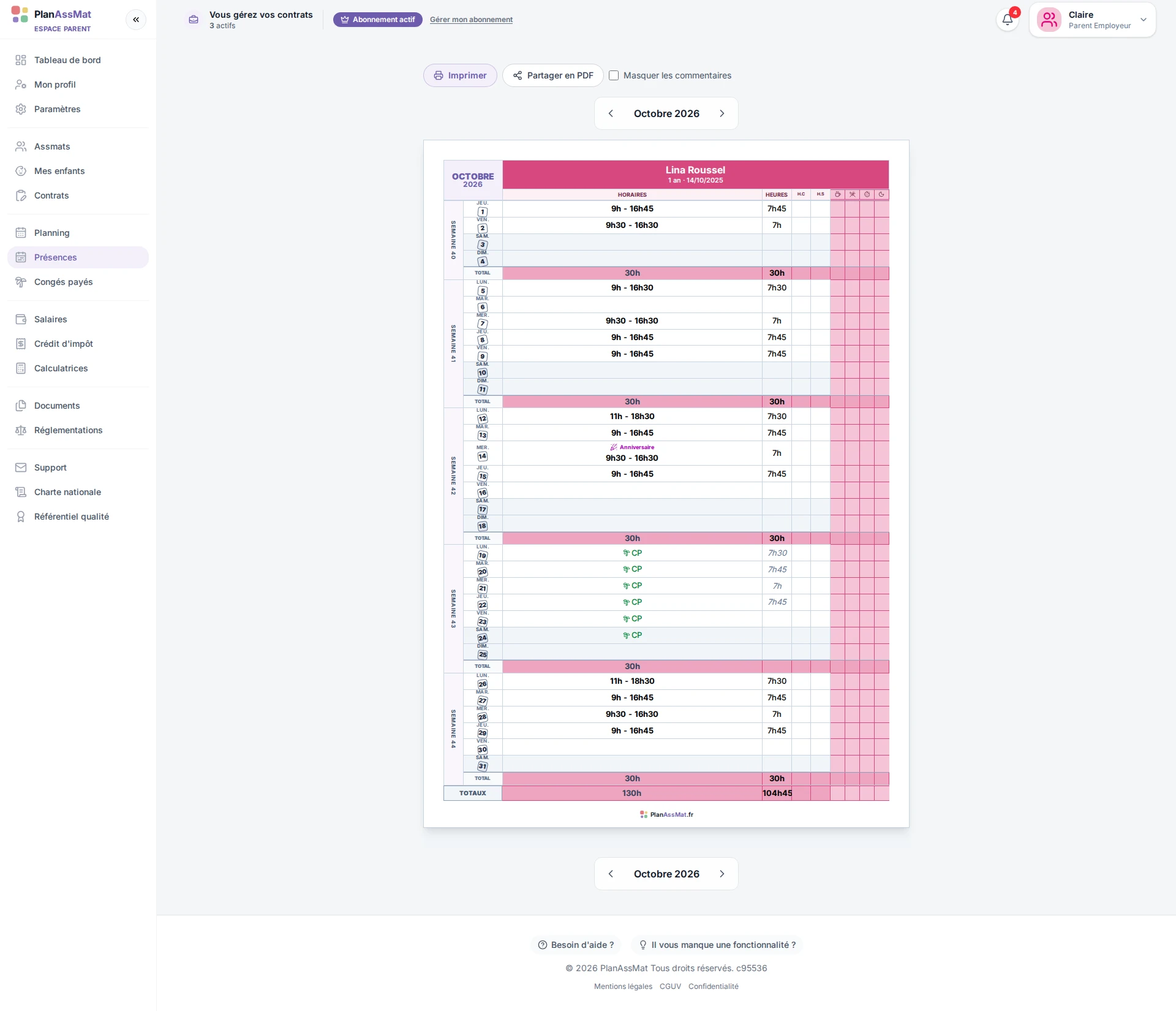
Task: Click the Lina Roussel header in timesheet
Action: (695, 175)
